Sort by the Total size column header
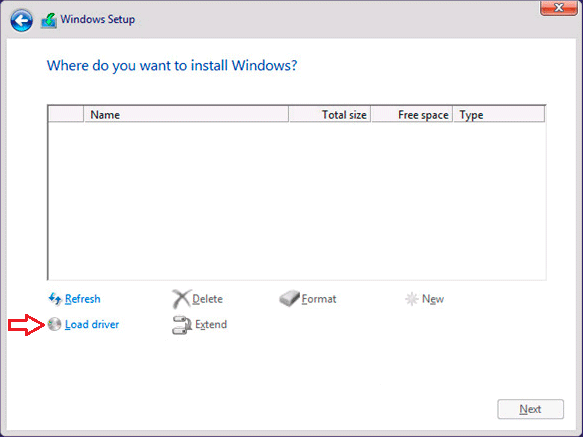Image resolution: width=583 pixels, height=437 pixels. pos(330,114)
